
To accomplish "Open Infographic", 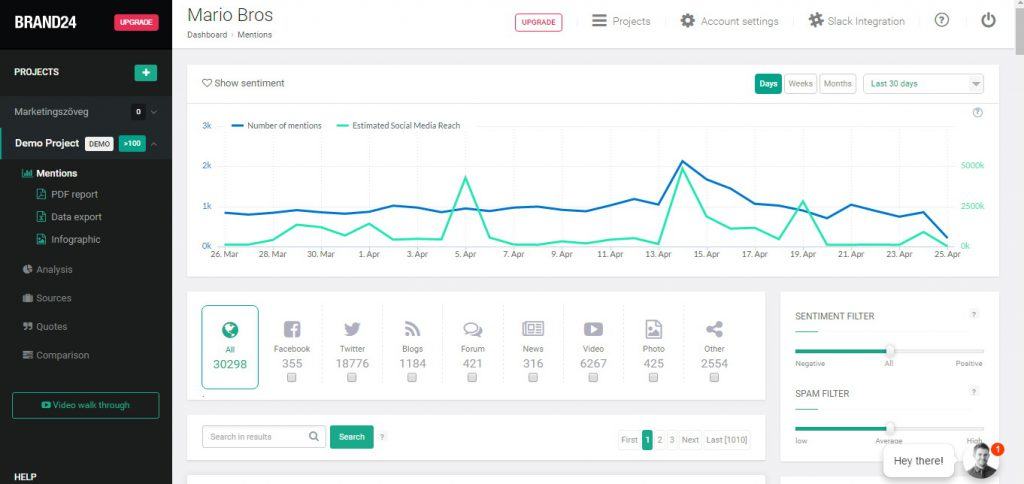I will tap(69, 240).
